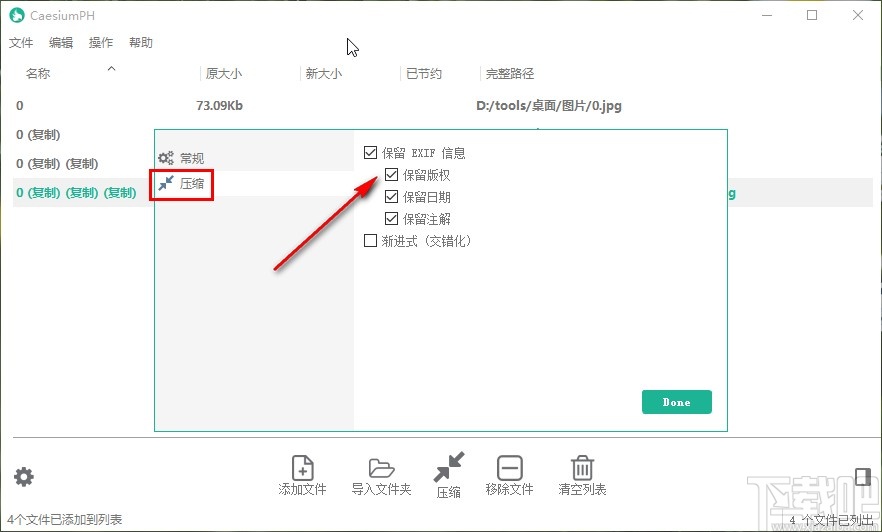Enable Progressive (渐进式) checkbox

point(370,241)
